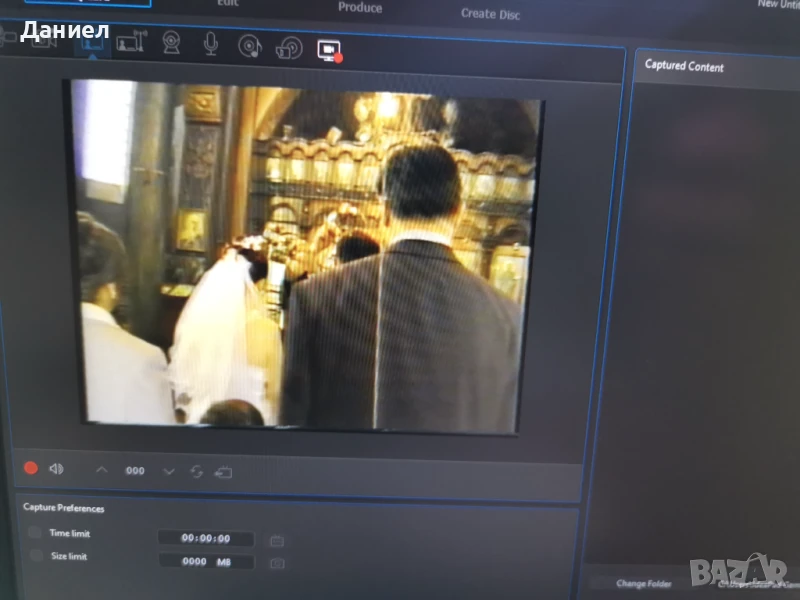Open the Edit tab
This screenshot has height=600, width=800.
click(227, 3)
